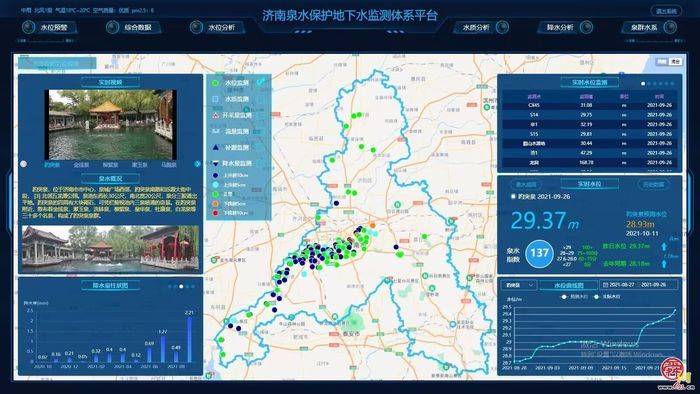The height and width of the screenshot is (394, 700).
Task: Click the 实时视频 live video feed
Action: coord(110,124)
